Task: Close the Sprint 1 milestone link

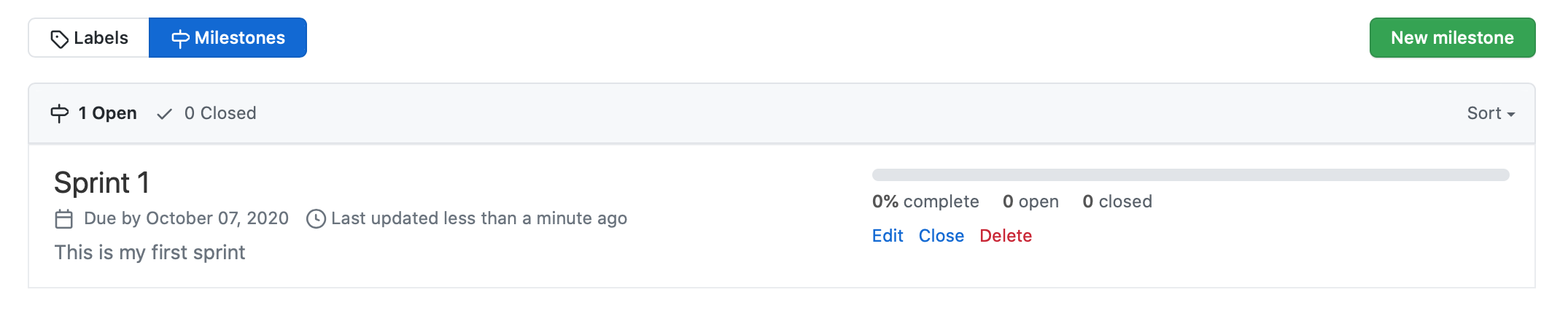Action: (x=941, y=236)
